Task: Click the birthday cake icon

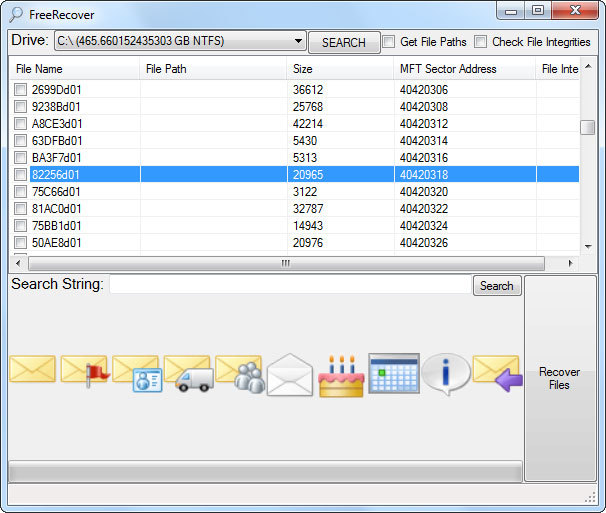Action: click(x=341, y=375)
